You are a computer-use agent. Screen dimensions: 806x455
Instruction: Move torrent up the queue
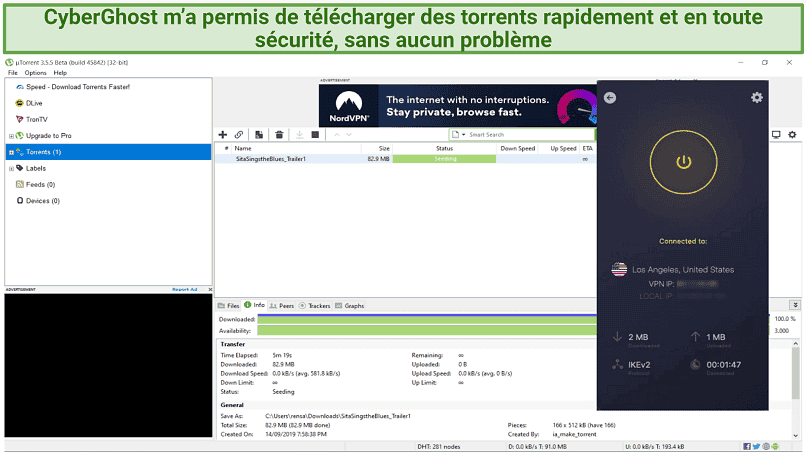coord(337,135)
